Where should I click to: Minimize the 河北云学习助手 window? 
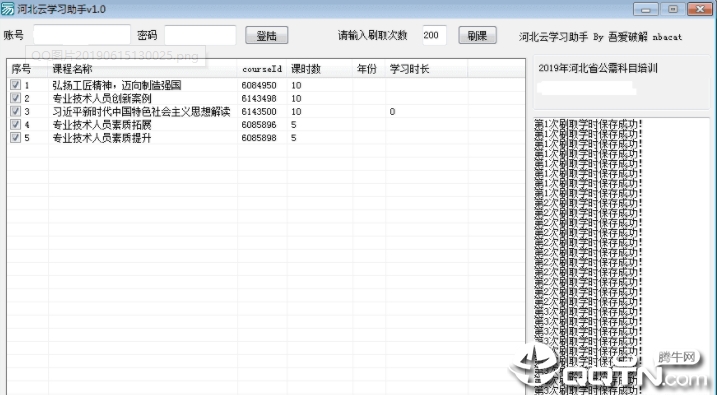click(x=646, y=9)
